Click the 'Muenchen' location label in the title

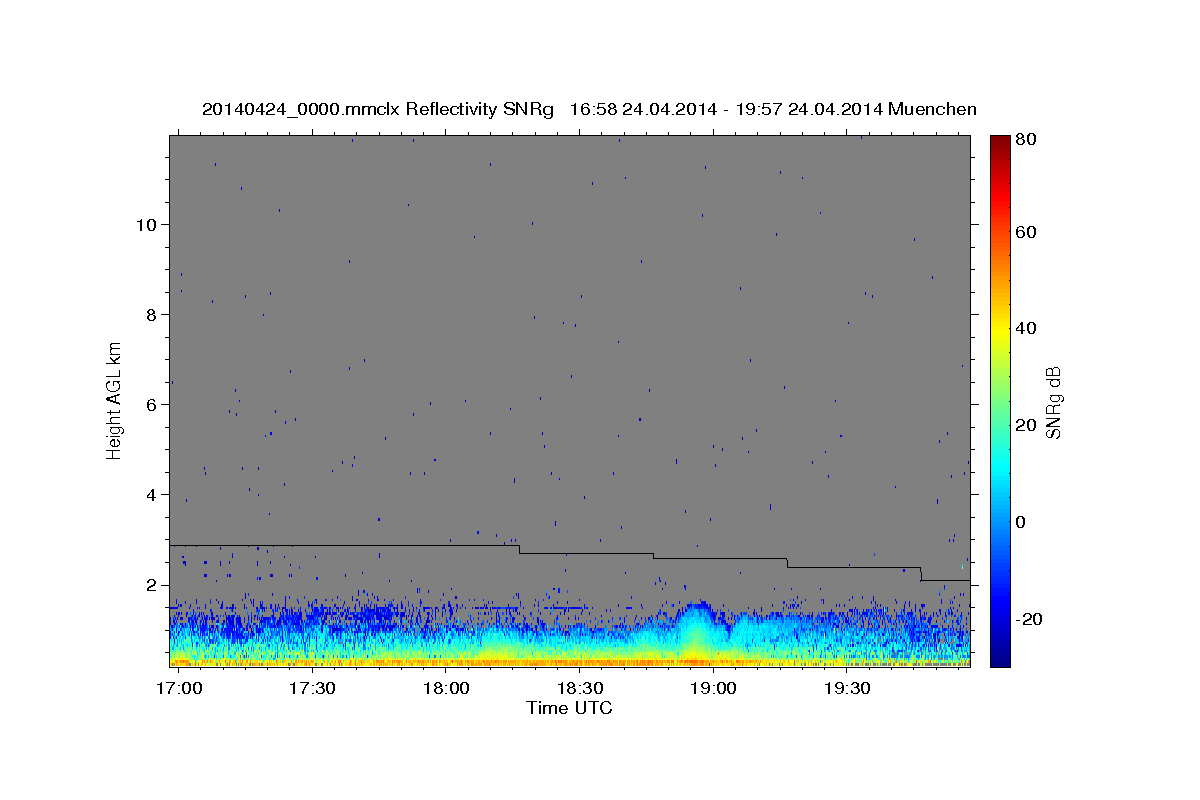coord(932,109)
